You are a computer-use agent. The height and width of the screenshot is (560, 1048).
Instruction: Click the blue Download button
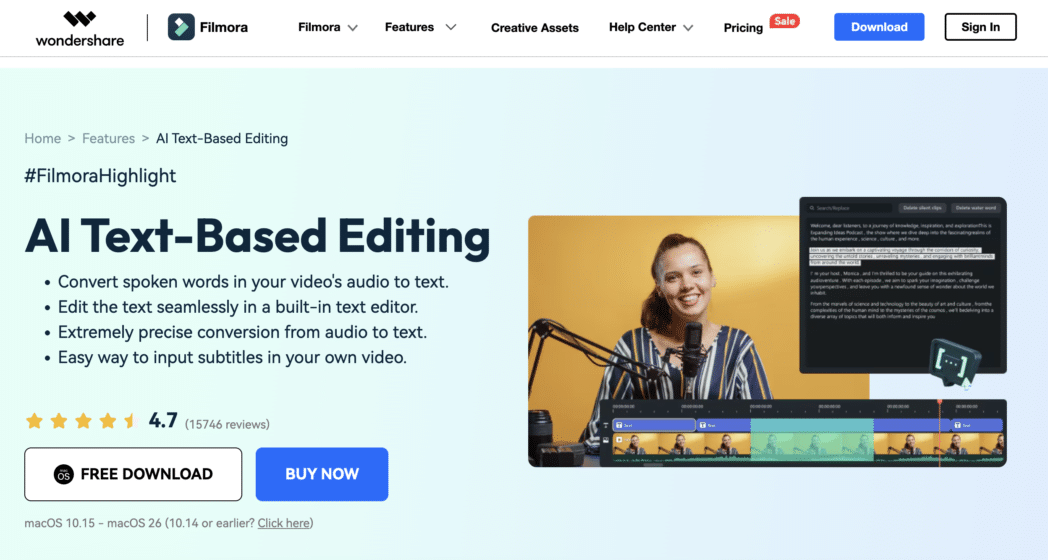pyautogui.click(x=879, y=27)
